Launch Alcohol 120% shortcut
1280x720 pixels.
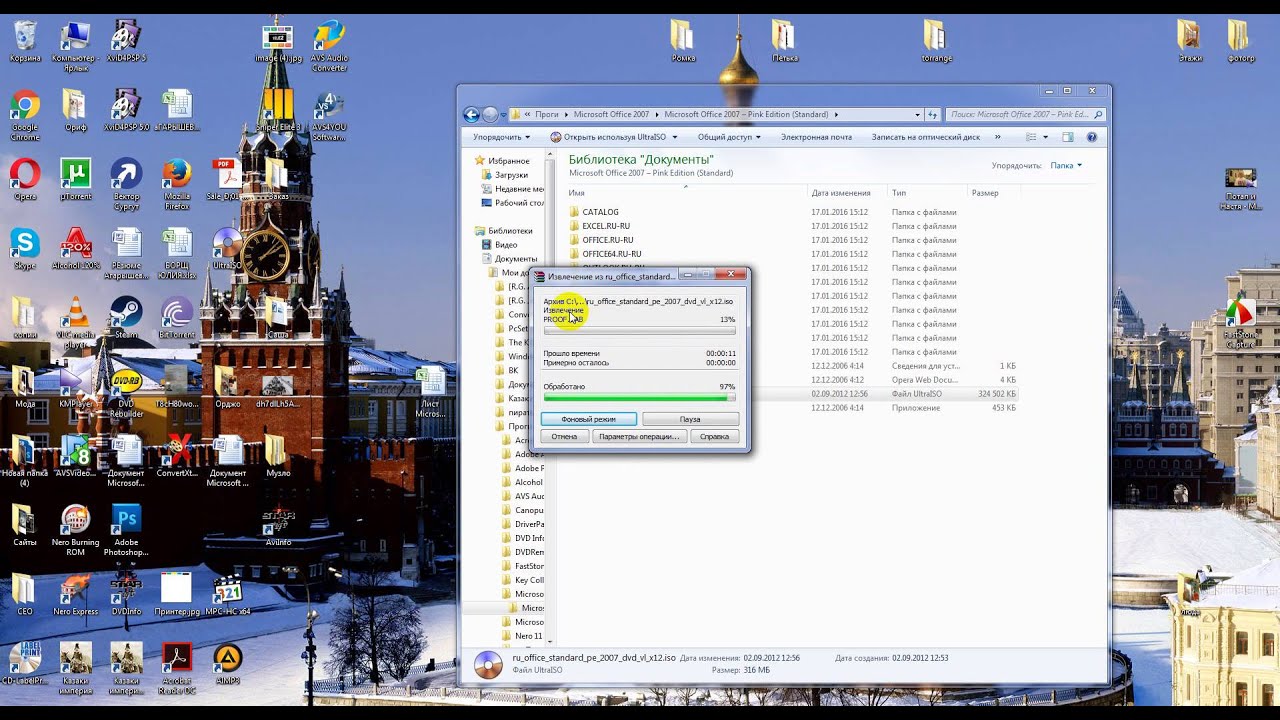[x=76, y=249]
